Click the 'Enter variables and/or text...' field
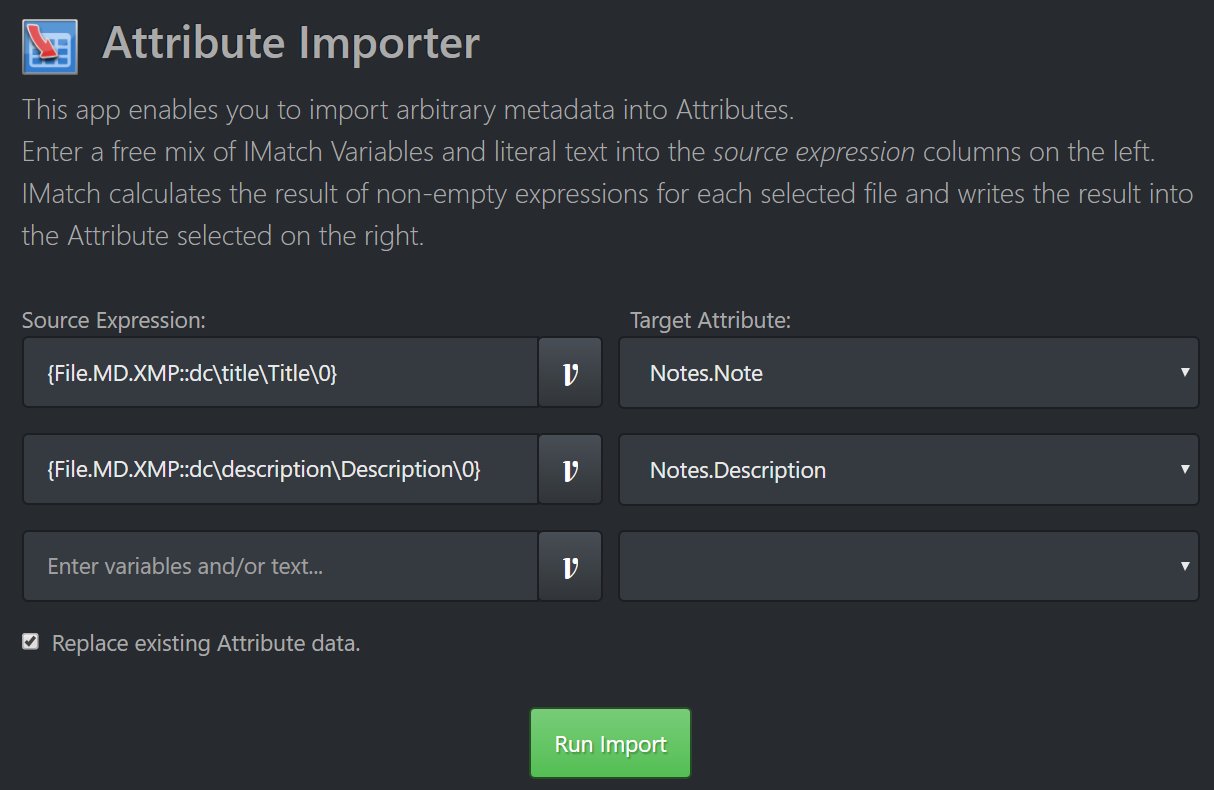The image size is (1214, 790). (x=281, y=566)
